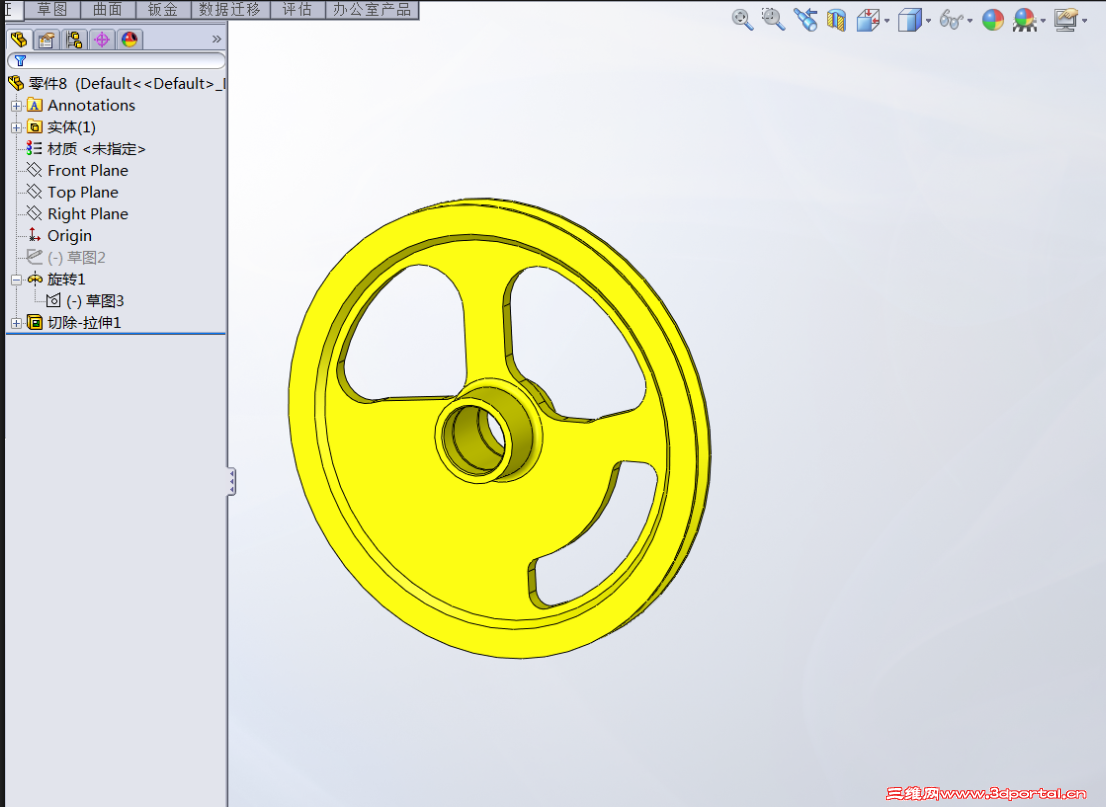Select 材质 <未指定> material item
Image resolution: width=1106 pixels, height=807 pixels.
96,149
